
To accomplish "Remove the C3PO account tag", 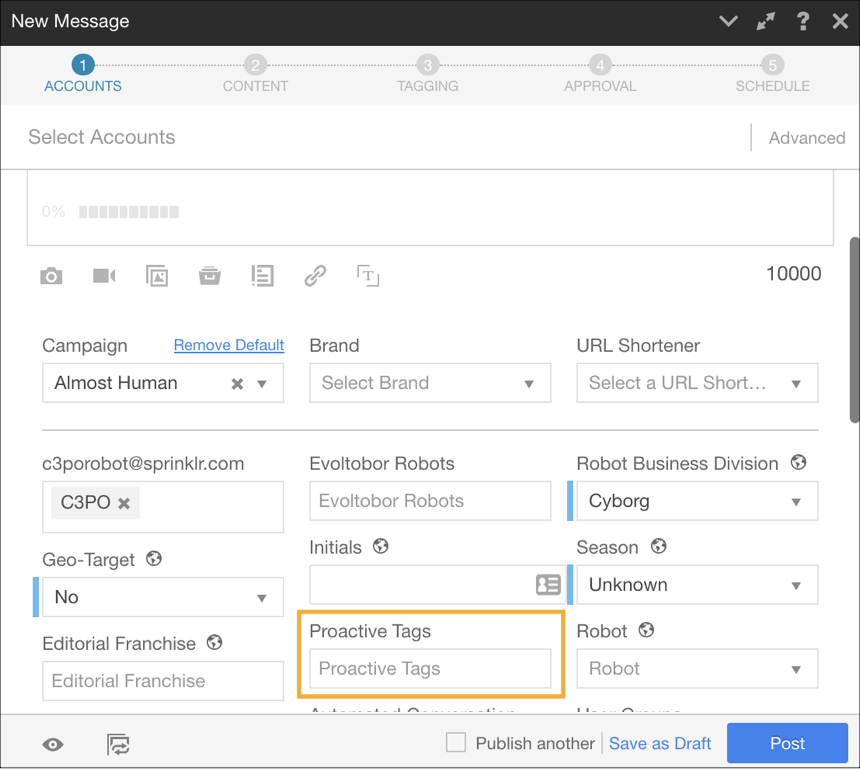I will click(125, 503).
